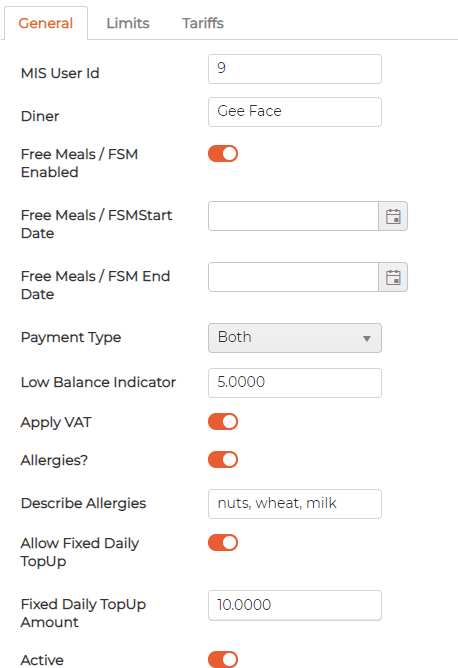The image size is (458, 668).
Task: Click the Low Balance Indicator field
Action: tap(295, 383)
